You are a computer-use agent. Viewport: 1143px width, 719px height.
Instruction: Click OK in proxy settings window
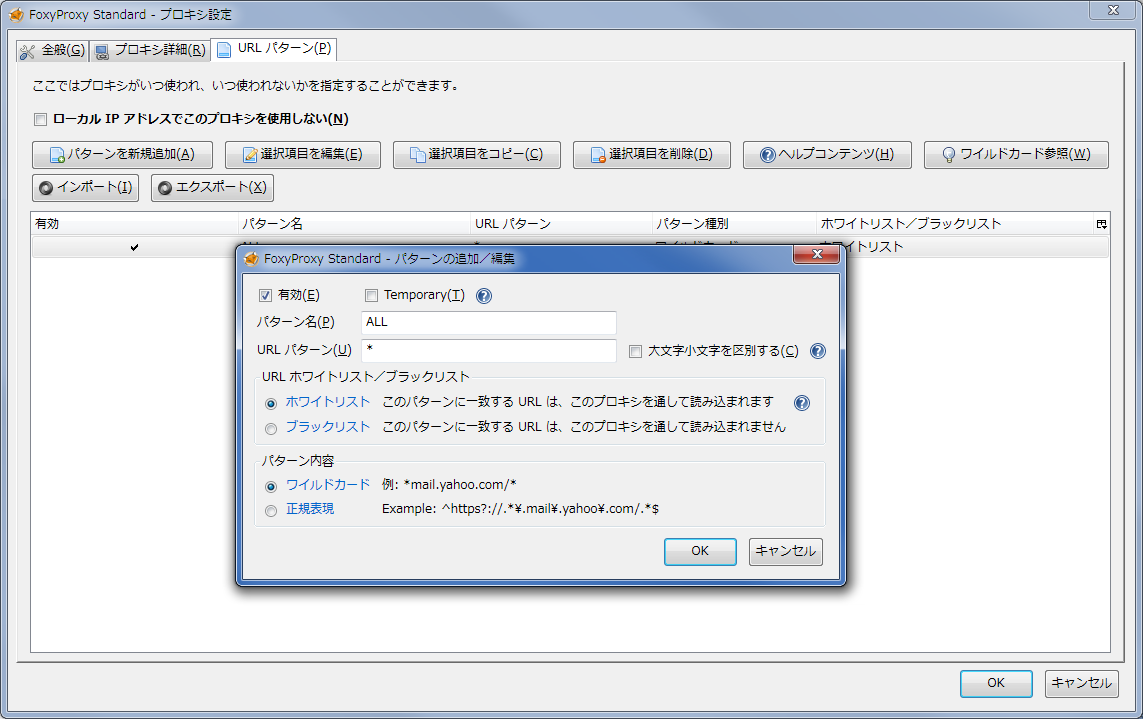[x=996, y=683]
